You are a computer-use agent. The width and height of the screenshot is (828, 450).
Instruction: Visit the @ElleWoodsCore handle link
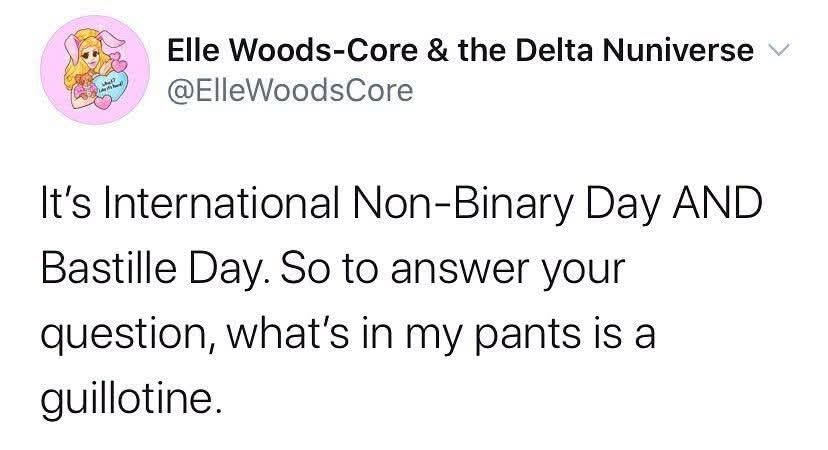[290, 90]
